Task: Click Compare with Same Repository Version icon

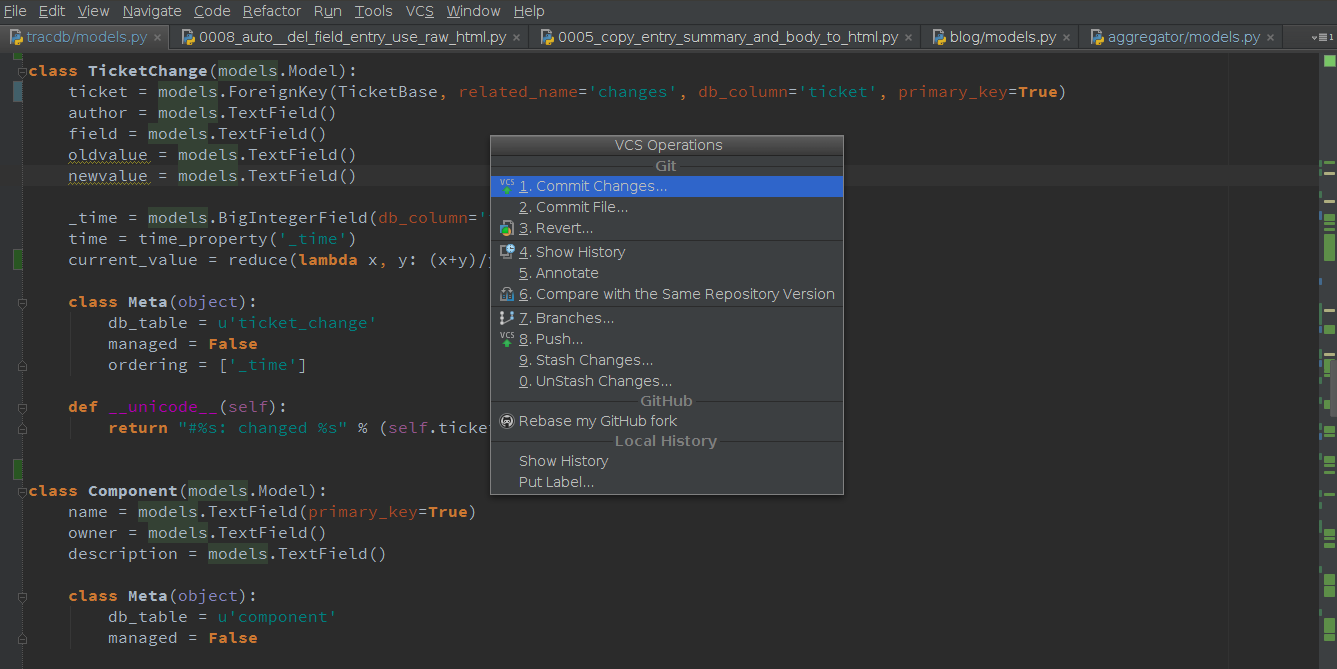Action: (x=507, y=294)
